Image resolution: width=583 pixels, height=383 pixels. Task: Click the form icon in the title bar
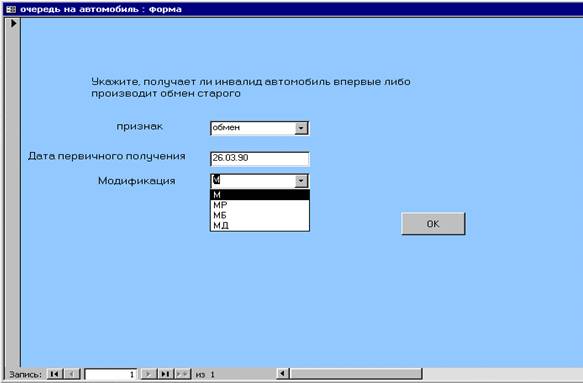[x=11, y=9]
